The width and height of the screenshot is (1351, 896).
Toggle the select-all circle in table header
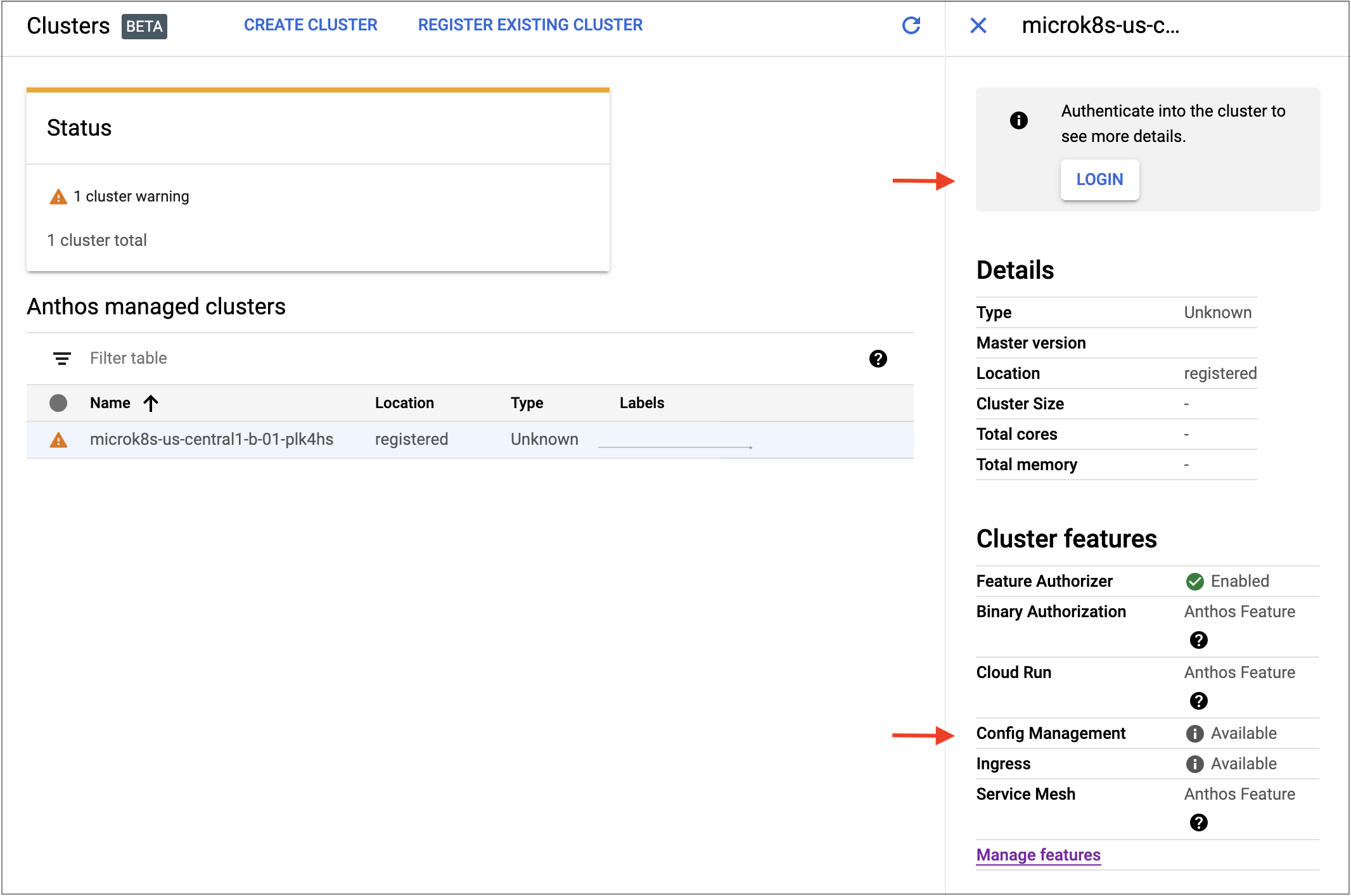tap(58, 403)
